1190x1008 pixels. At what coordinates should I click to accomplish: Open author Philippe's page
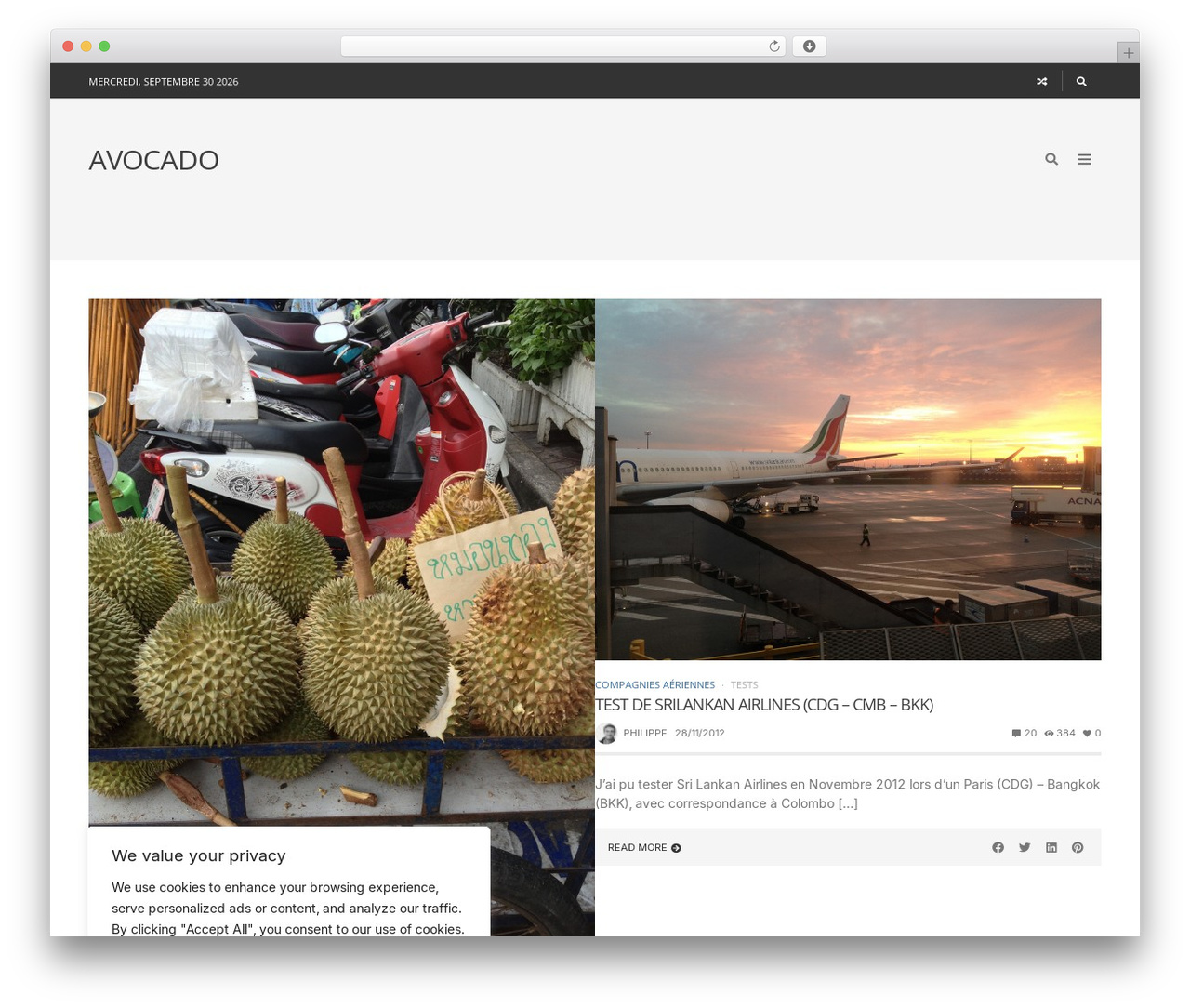pyautogui.click(x=645, y=734)
